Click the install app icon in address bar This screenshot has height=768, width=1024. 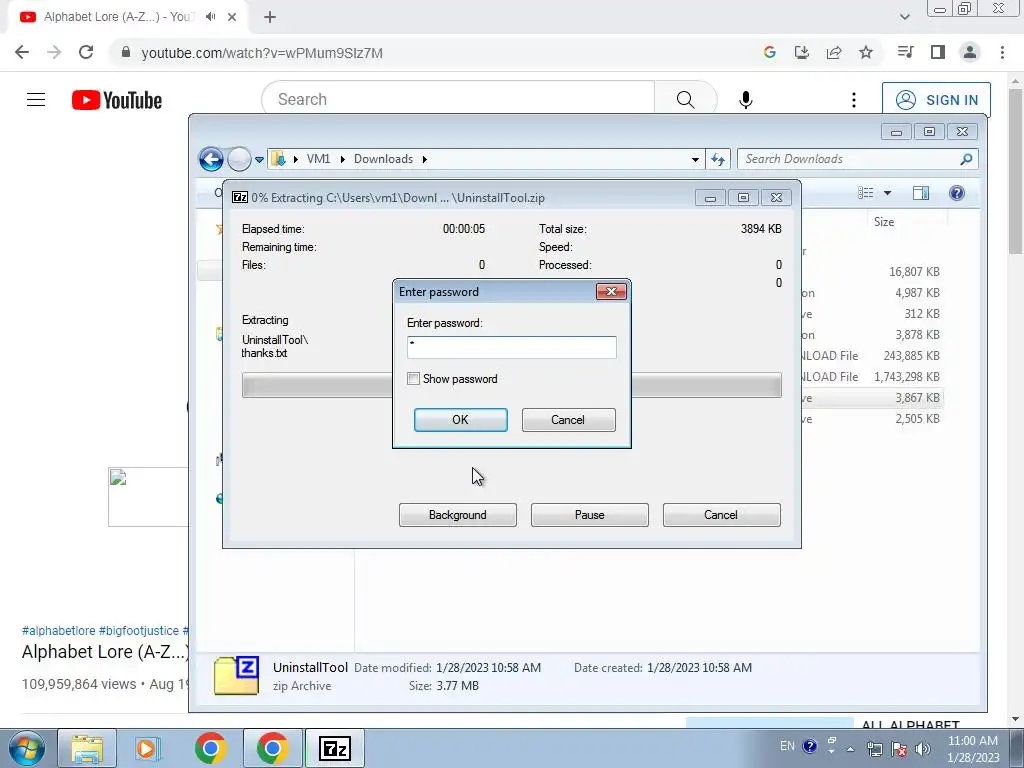click(802, 52)
